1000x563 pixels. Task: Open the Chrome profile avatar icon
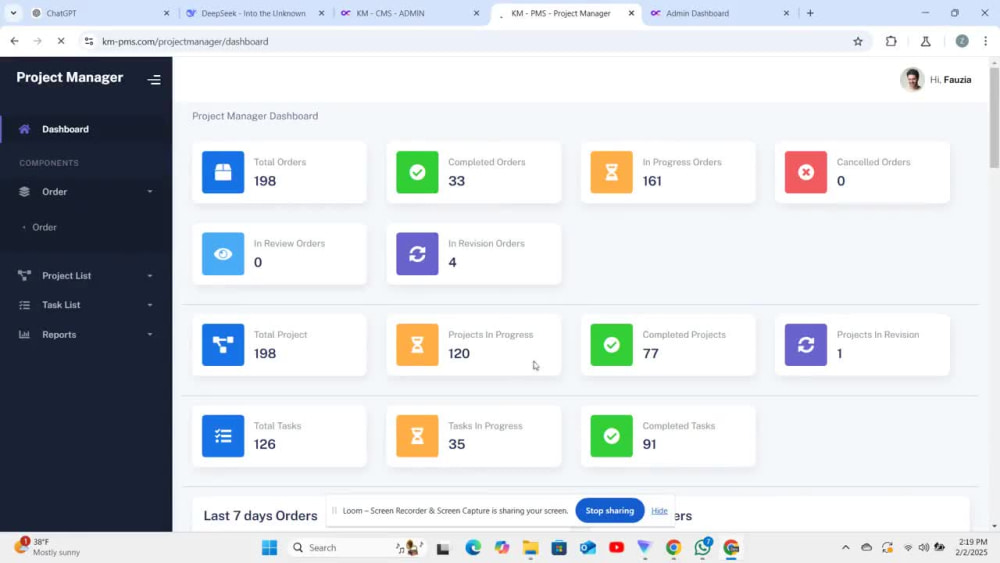[x=962, y=41]
